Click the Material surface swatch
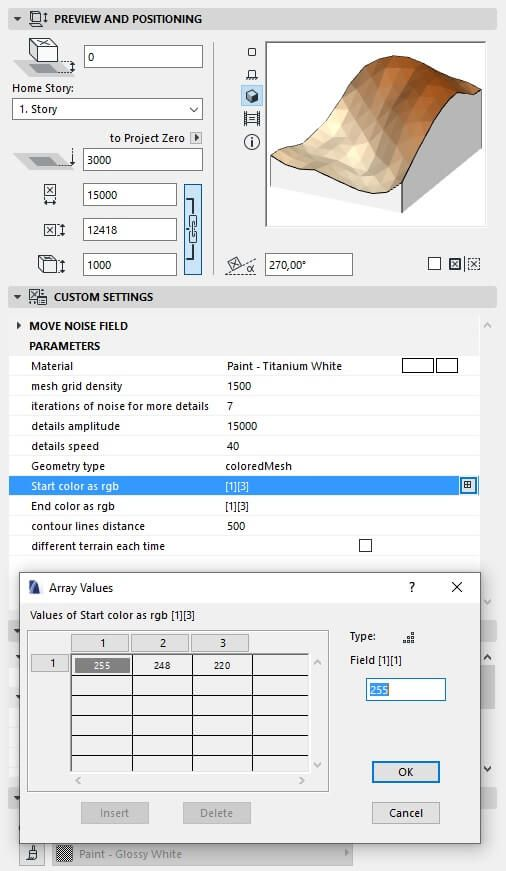Image resolution: width=506 pixels, height=871 pixels. 418,366
